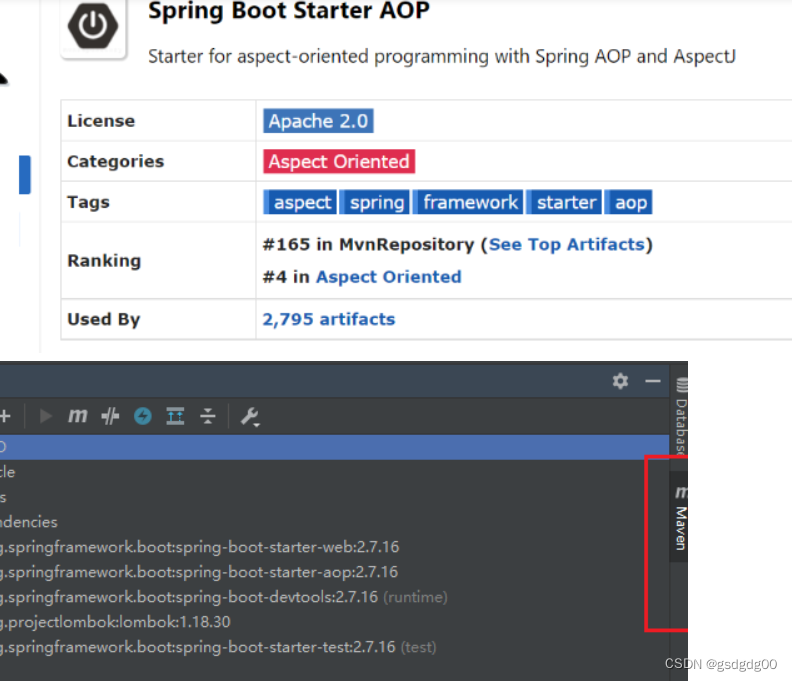Click the 'Tags' row label
Screen dimensions: 792x681
click(x=88, y=202)
